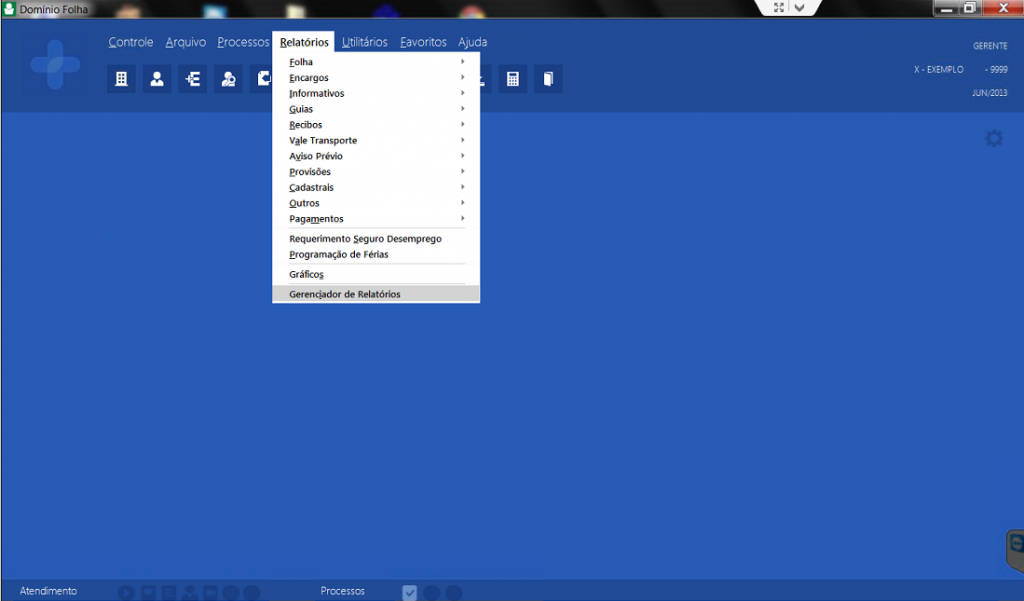Expand the Recibos submenu
Viewport: 1024px width, 601px height.
click(376, 125)
